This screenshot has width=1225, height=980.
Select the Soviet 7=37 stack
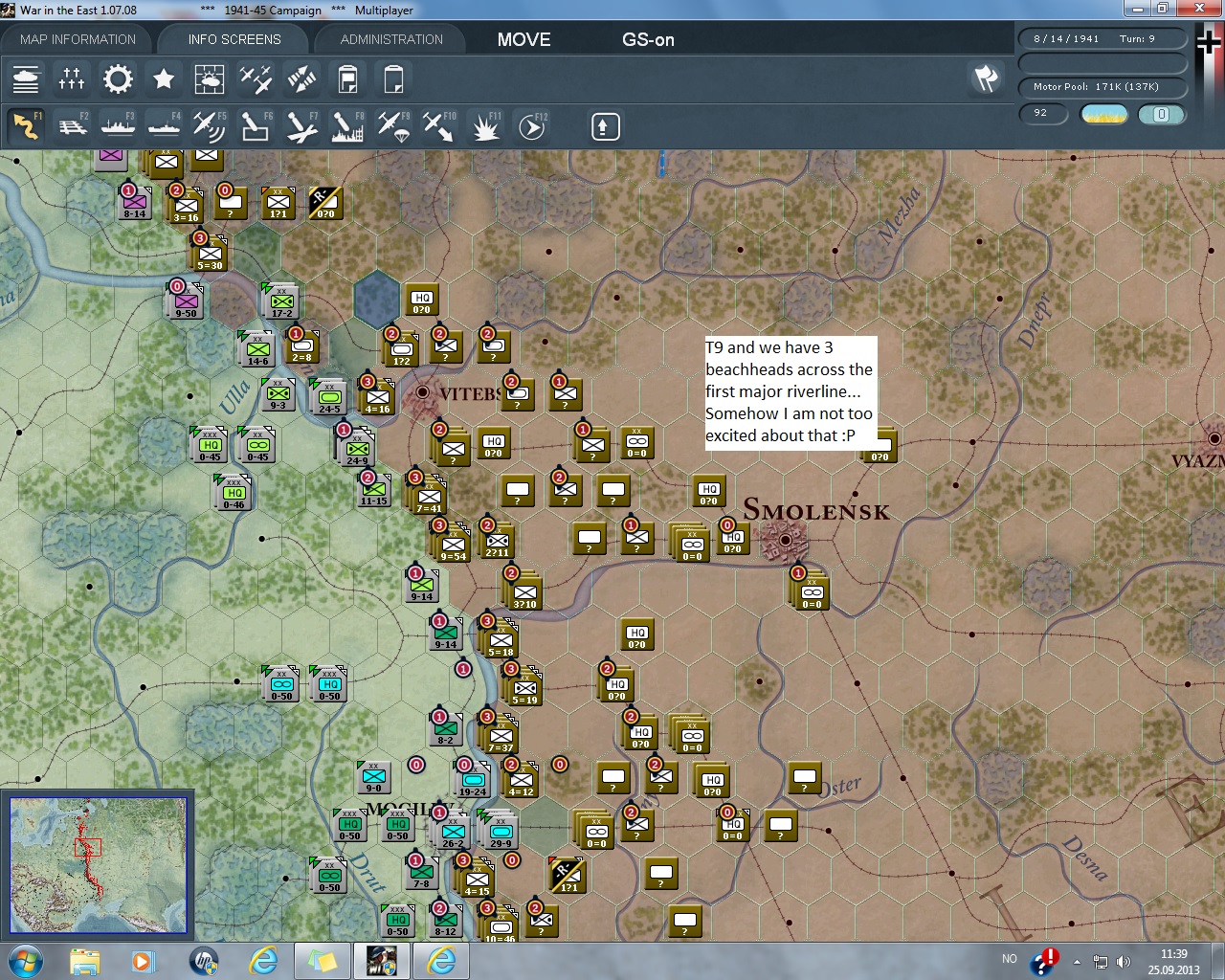(501, 735)
